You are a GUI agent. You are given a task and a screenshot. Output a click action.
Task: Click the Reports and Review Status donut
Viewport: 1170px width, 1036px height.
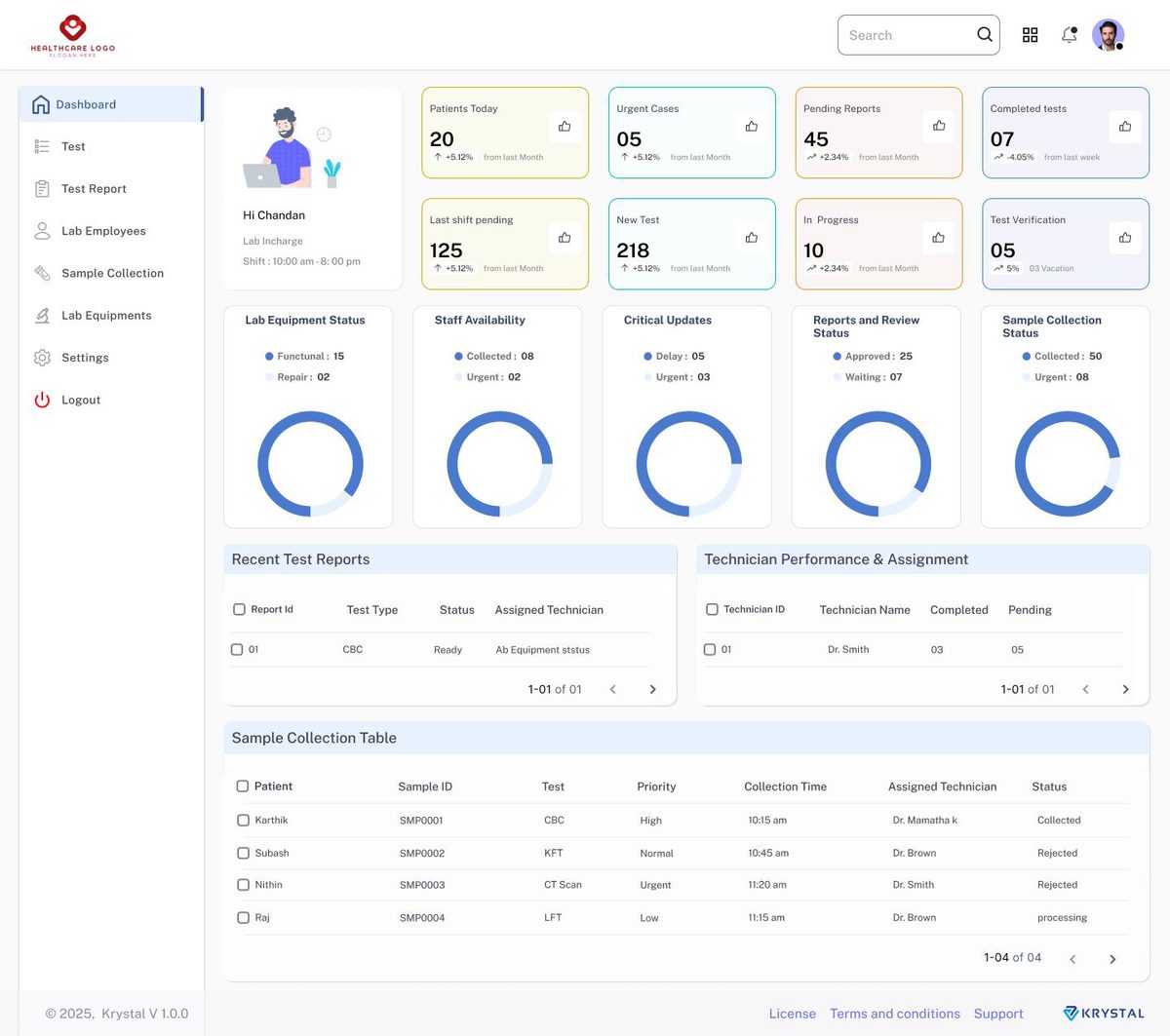click(877, 464)
